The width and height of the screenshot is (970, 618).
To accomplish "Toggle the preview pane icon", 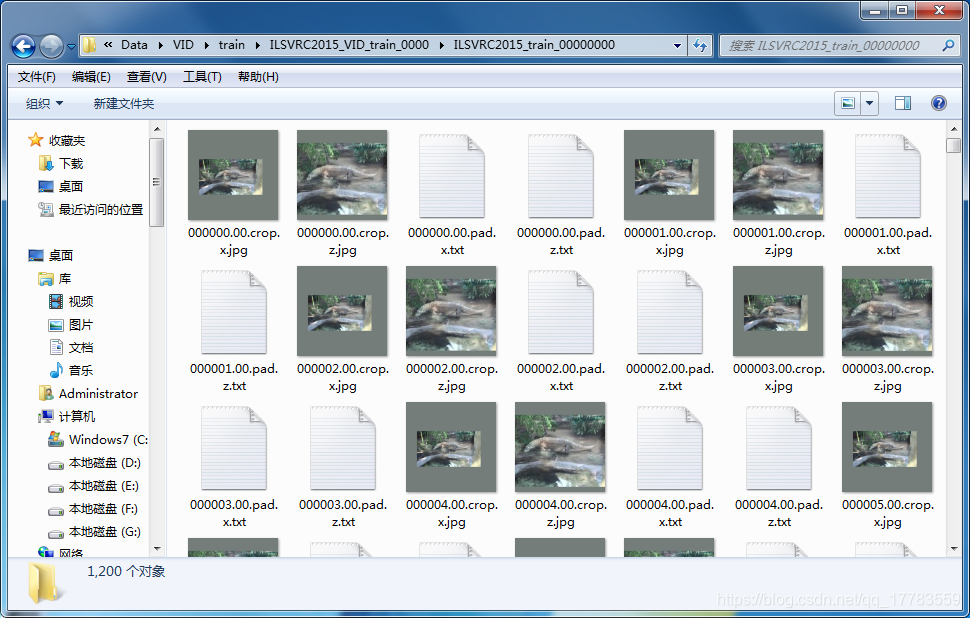I will click(x=903, y=103).
